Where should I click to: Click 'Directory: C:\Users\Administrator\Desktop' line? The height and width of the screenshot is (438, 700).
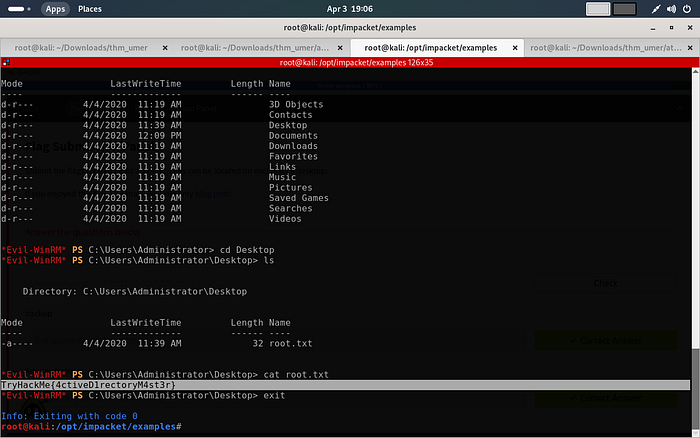click(135, 292)
